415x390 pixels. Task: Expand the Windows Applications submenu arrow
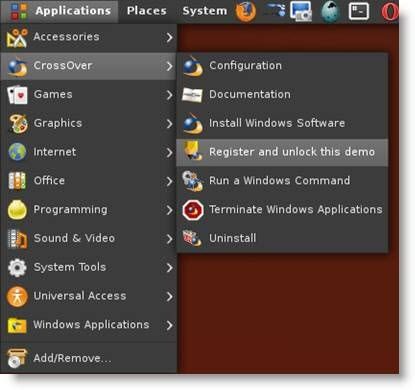pos(170,325)
